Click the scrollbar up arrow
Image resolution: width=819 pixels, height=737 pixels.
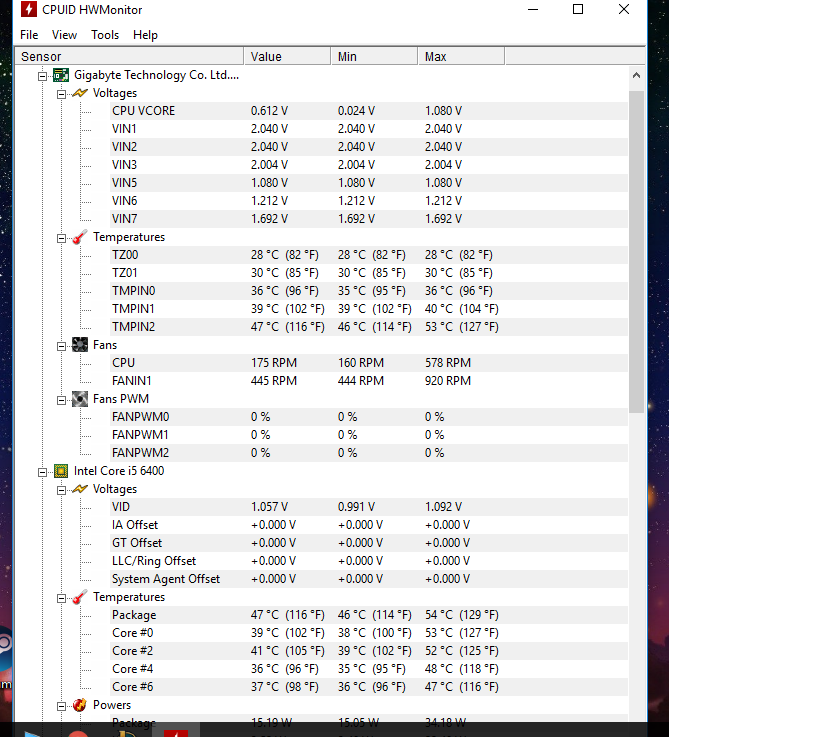click(636, 75)
